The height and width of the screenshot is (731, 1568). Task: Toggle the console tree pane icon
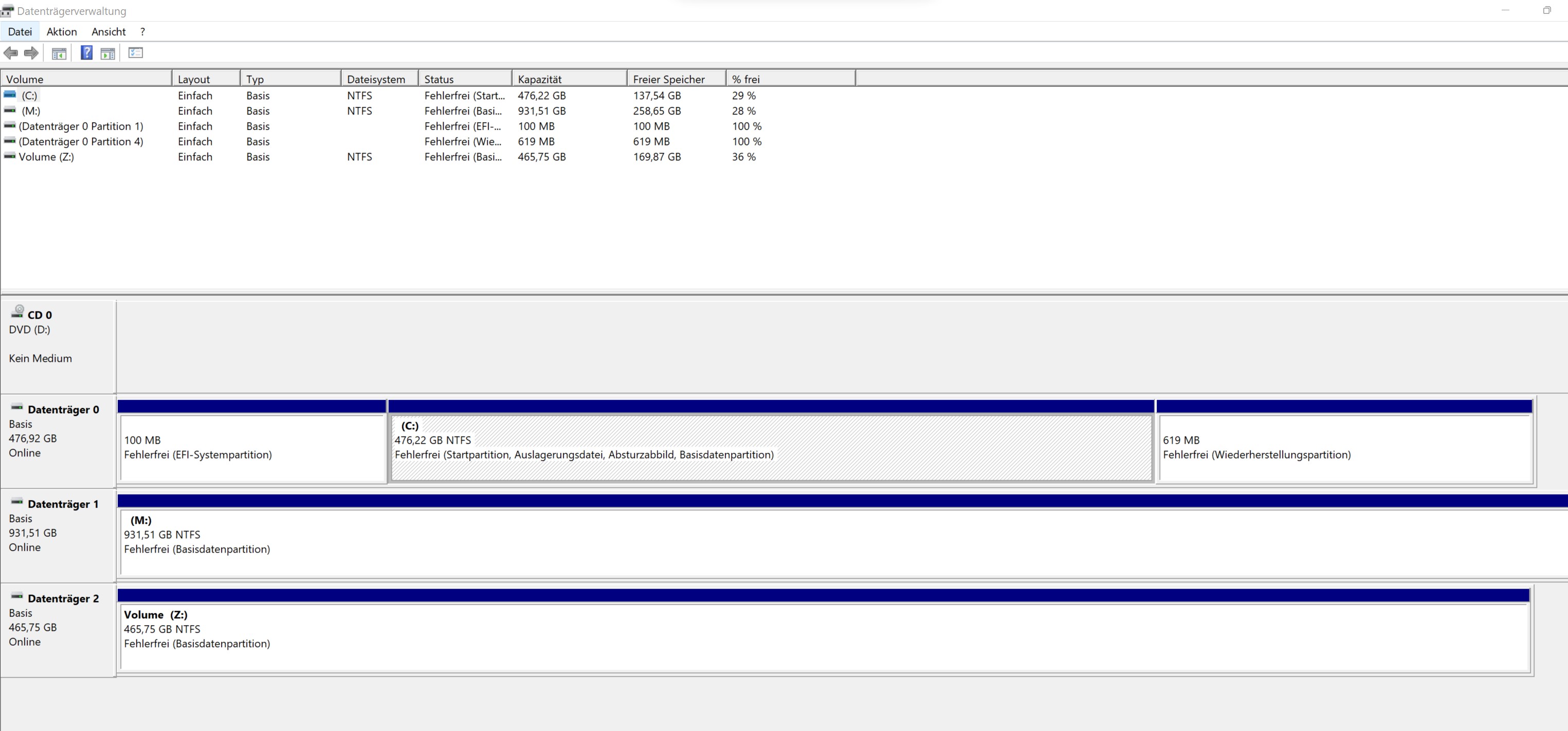tap(59, 53)
